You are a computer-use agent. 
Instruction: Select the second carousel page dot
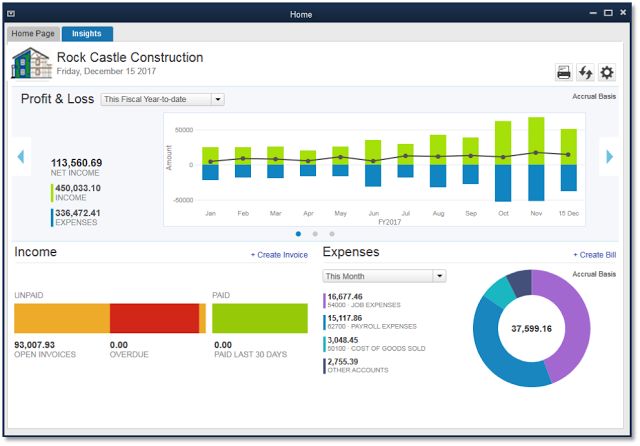(315, 233)
